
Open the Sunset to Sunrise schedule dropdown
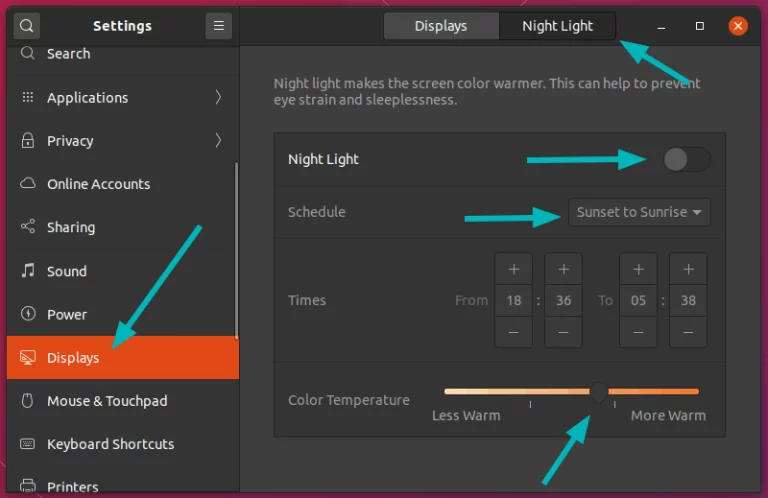(x=640, y=212)
